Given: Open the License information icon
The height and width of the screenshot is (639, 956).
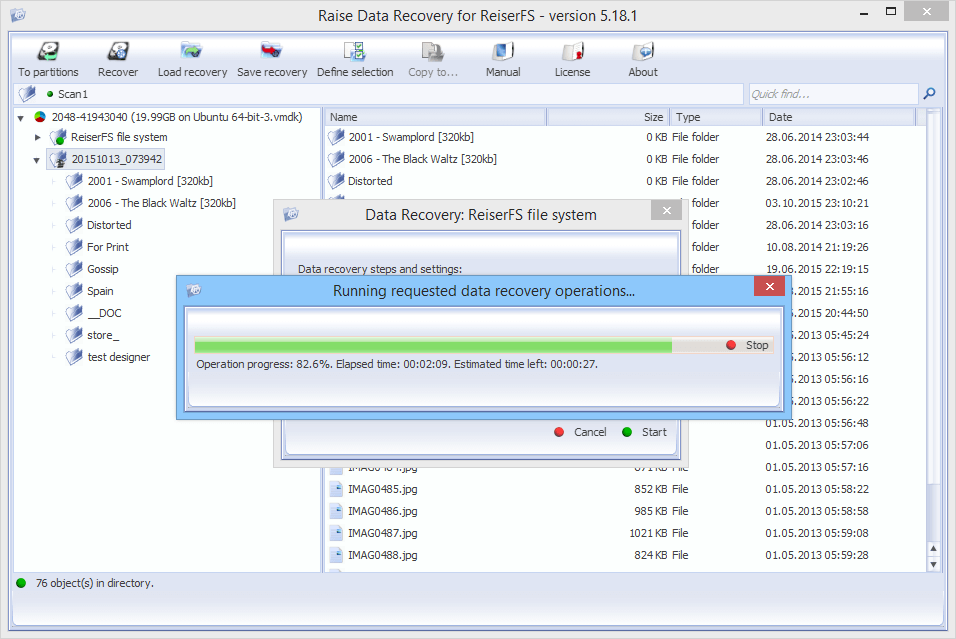Looking at the screenshot, I should click(x=572, y=55).
